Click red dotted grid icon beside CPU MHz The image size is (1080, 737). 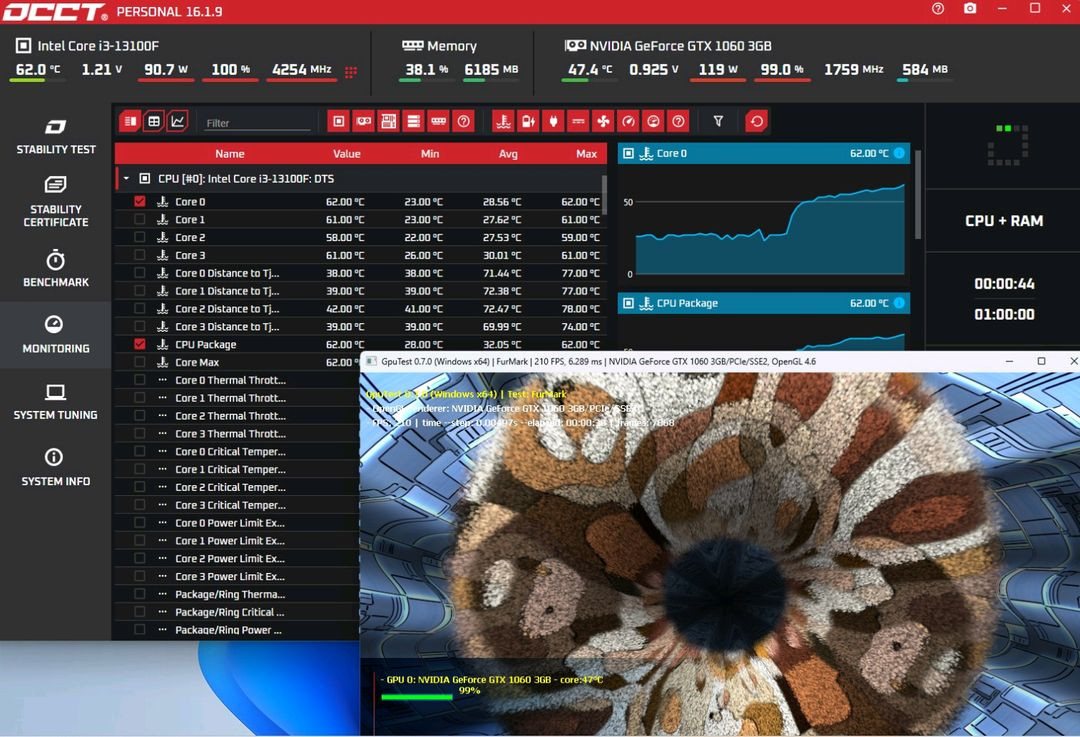tap(351, 72)
